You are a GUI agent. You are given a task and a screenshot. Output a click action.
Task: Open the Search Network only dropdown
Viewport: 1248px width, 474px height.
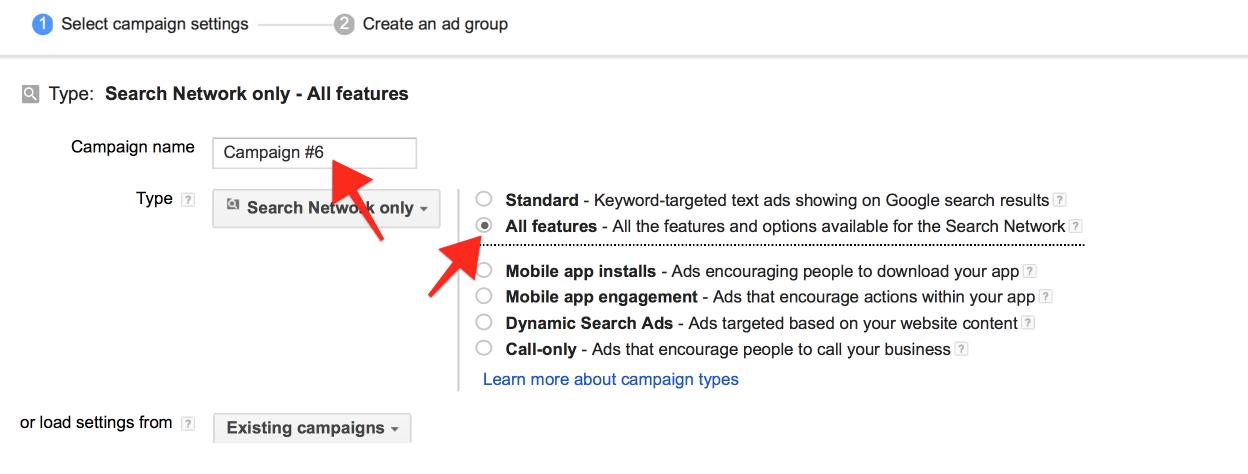[326, 208]
